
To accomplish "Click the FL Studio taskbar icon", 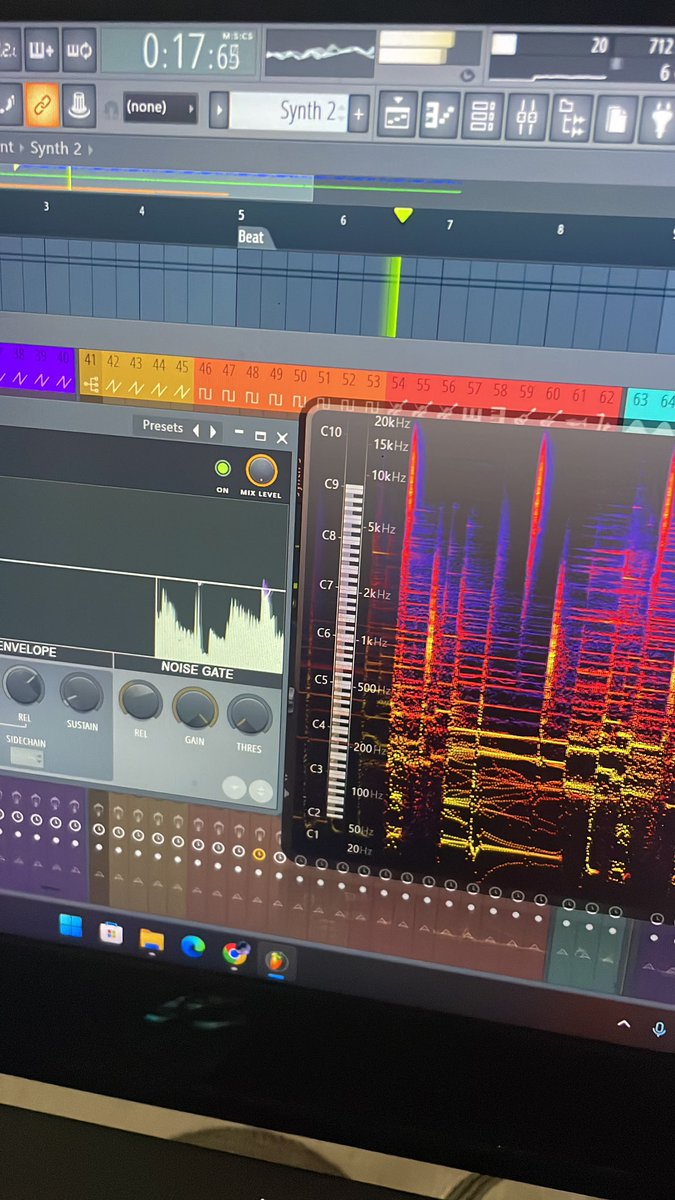I will [x=276, y=961].
